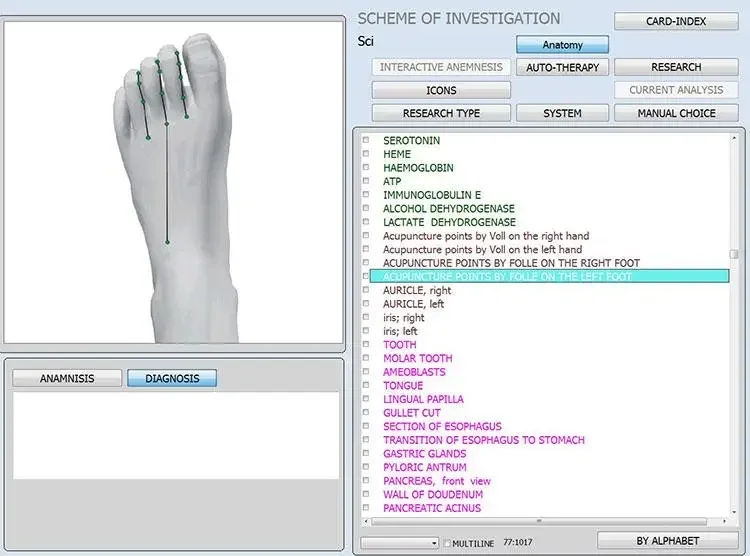The image size is (750, 556).
Task: Switch to the DIAGNOSIS tab
Action: pyautogui.click(x=172, y=379)
